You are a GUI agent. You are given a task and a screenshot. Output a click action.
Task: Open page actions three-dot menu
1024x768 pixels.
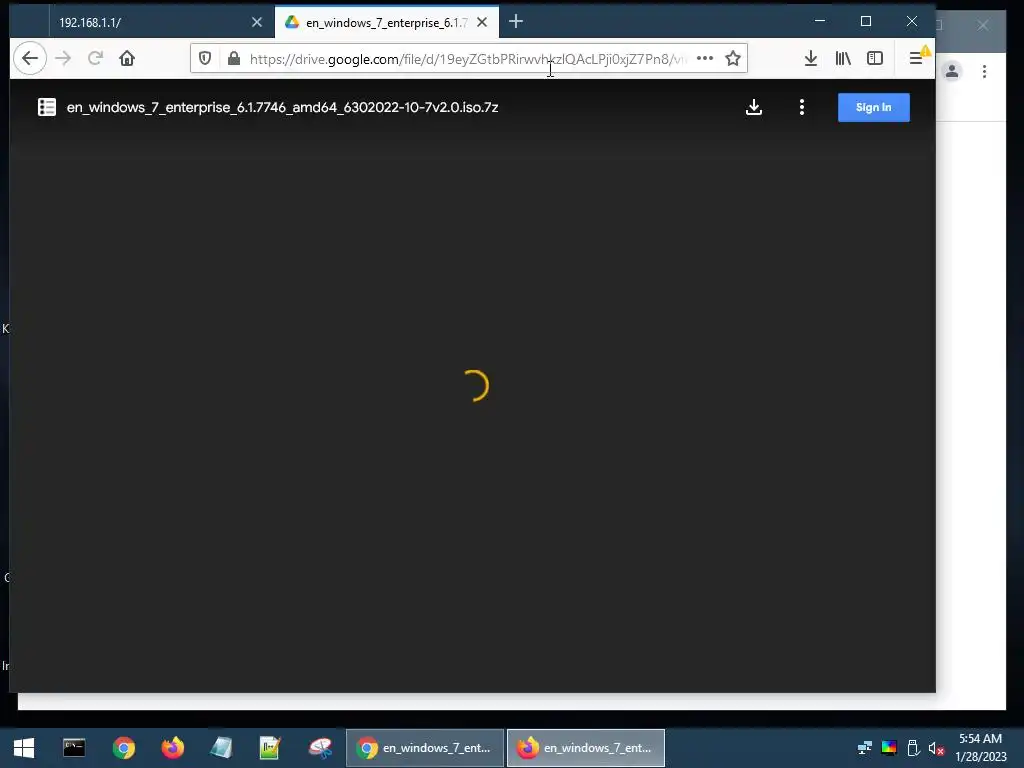(705, 58)
